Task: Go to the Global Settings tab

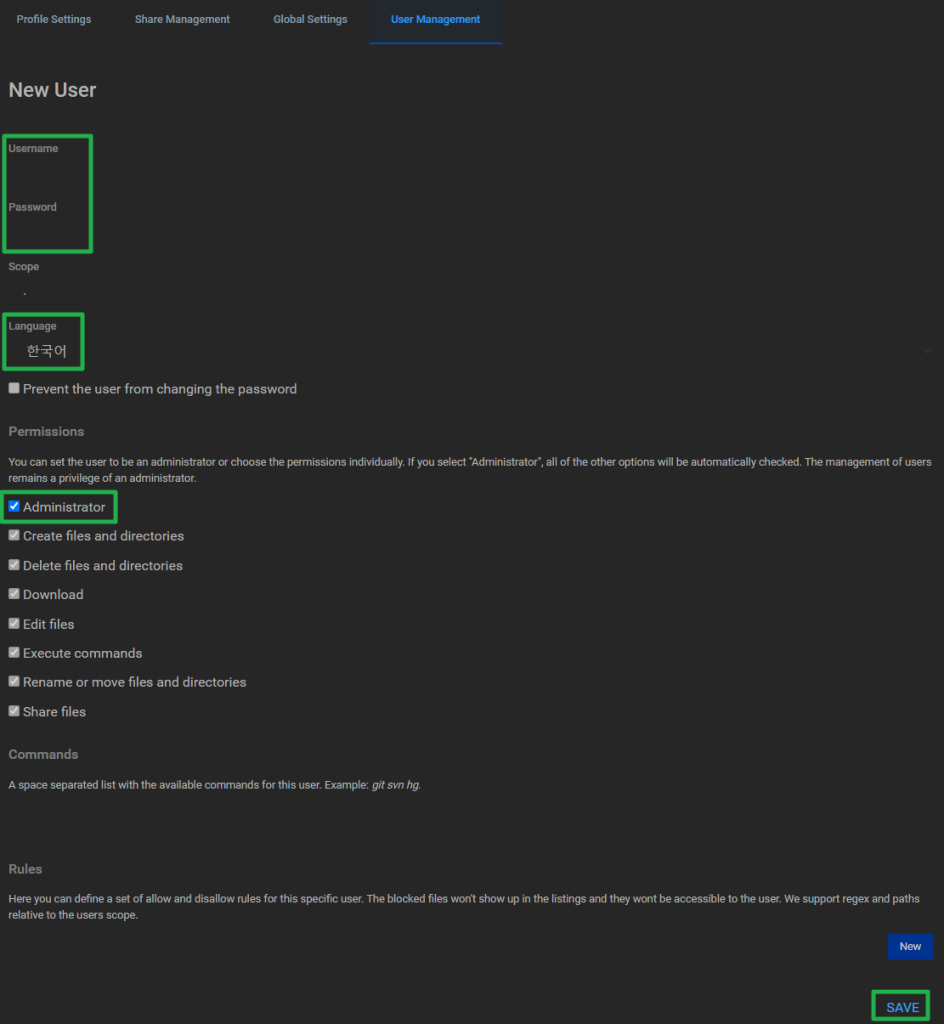Action: coord(310,20)
